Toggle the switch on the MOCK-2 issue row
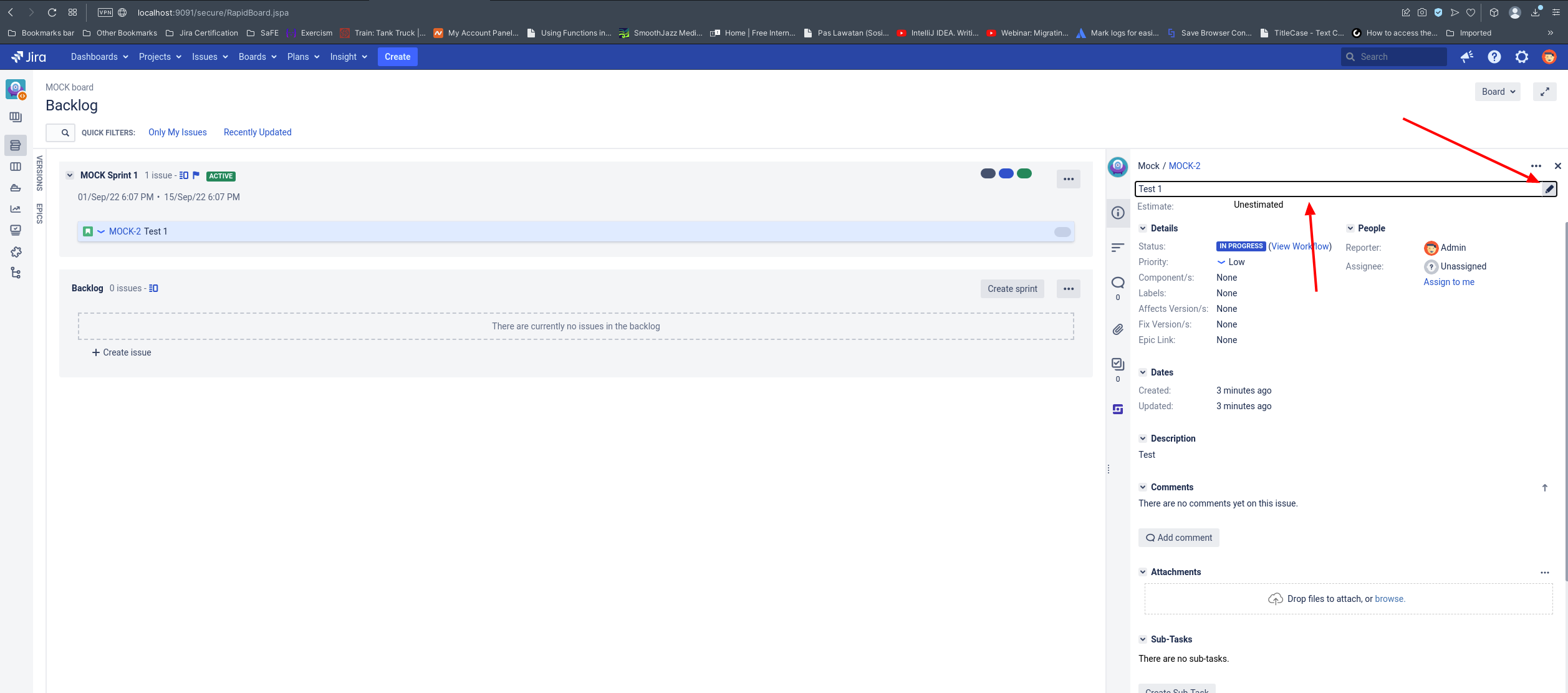The width and height of the screenshot is (1568, 693). [1061, 231]
